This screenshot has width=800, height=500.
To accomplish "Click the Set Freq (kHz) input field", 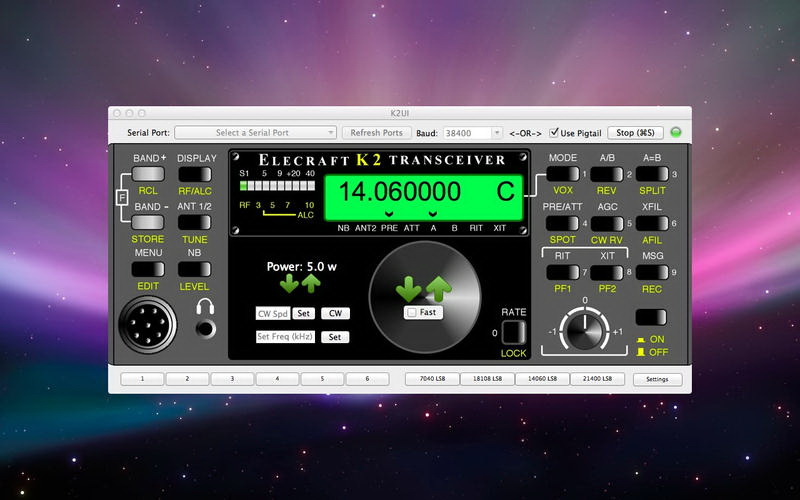I will (x=285, y=337).
